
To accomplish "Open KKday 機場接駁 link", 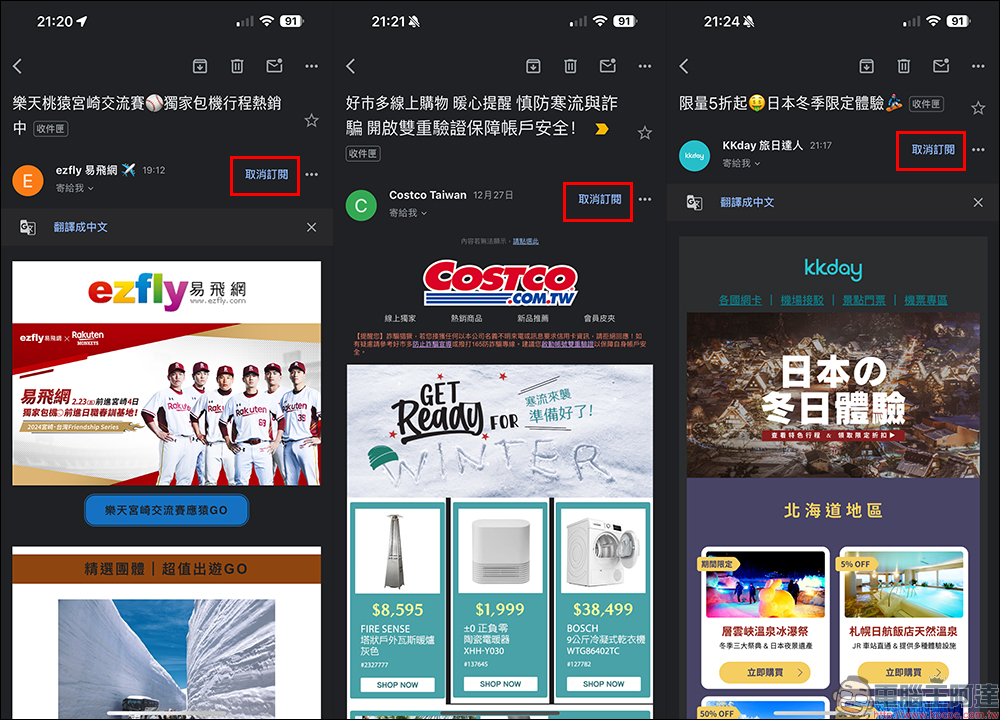I will point(802,300).
